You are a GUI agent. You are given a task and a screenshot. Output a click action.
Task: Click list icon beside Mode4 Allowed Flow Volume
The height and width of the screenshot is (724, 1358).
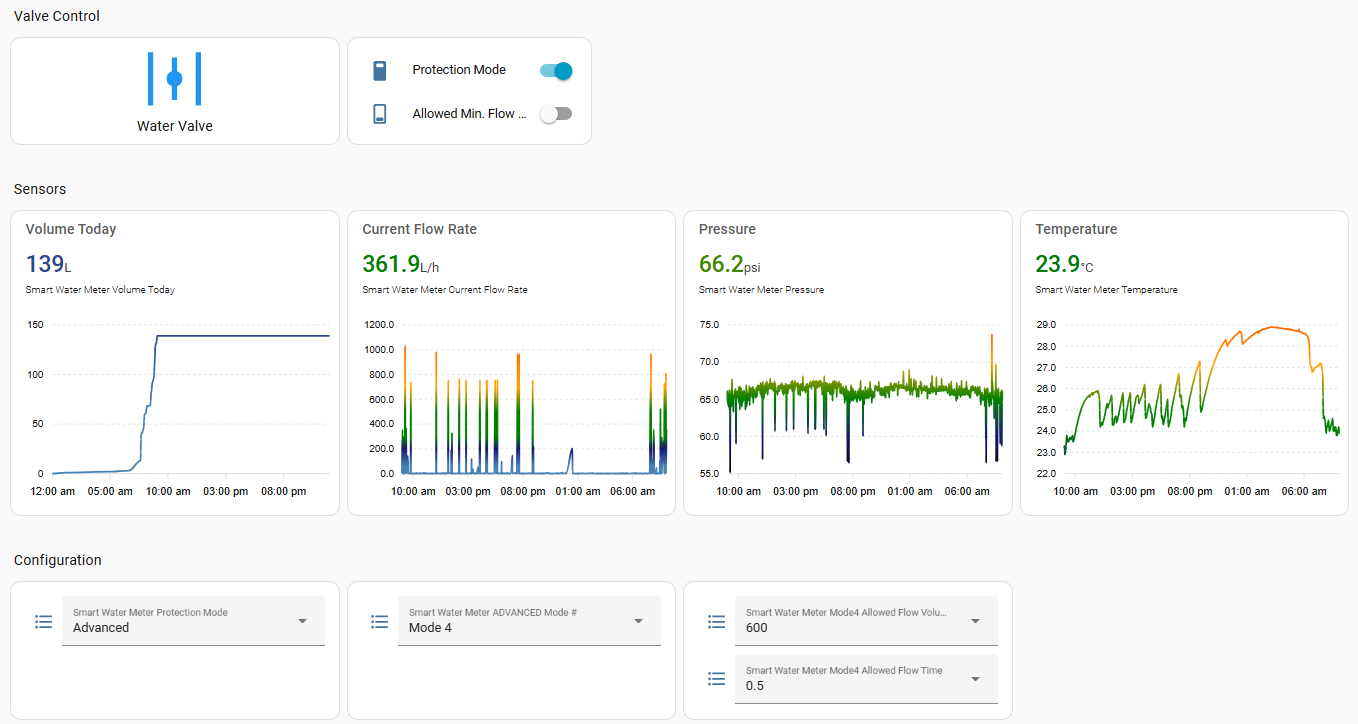716,621
